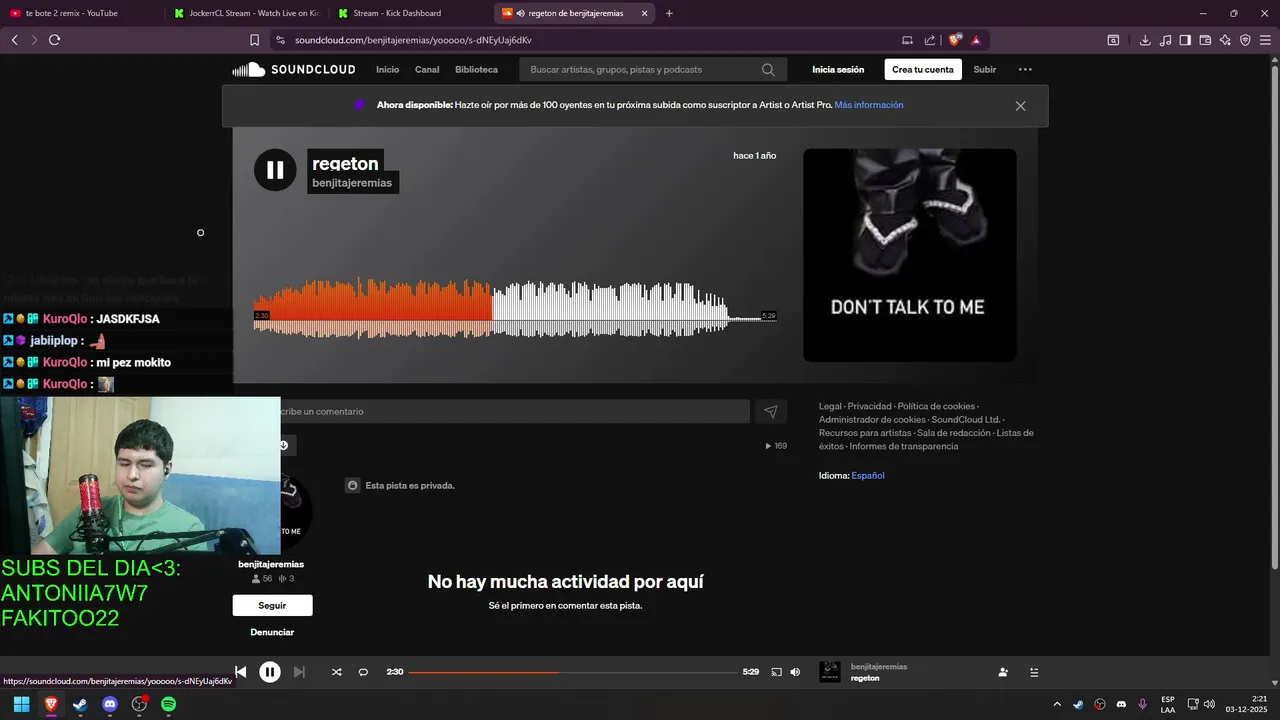1280x720 pixels.
Task: Open media control music note icon
Action: click(x=1165, y=40)
